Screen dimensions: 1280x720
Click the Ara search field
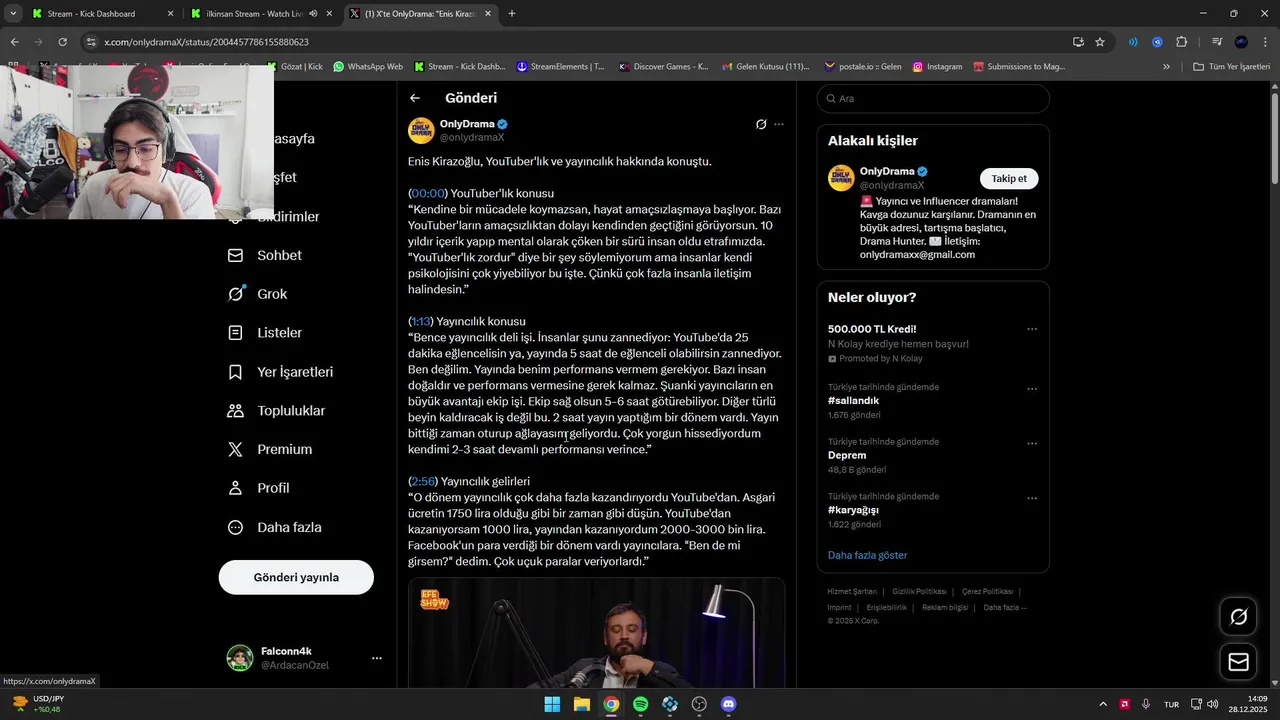tap(933, 99)
